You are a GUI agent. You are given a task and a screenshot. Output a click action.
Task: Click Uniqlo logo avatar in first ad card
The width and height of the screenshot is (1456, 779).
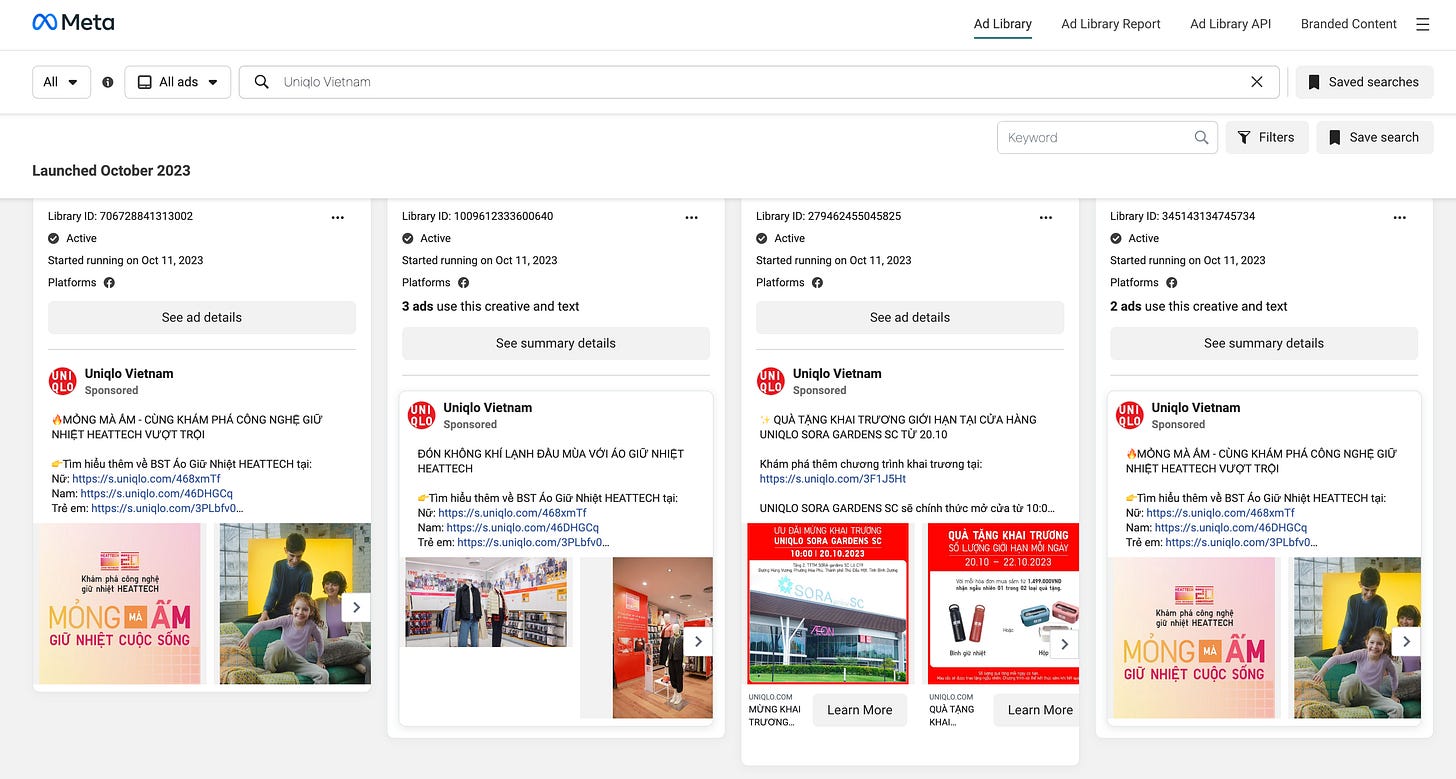[x=62, y=381]
